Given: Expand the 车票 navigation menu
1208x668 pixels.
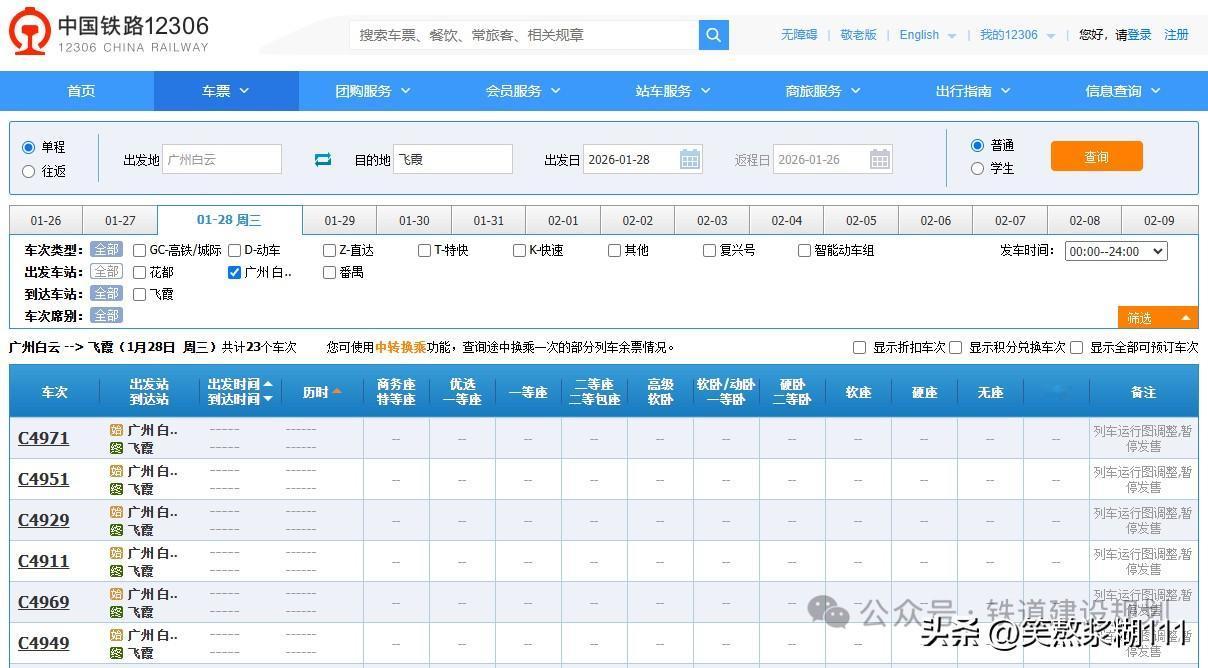Looking at the screenshot, I should (226, 91).
